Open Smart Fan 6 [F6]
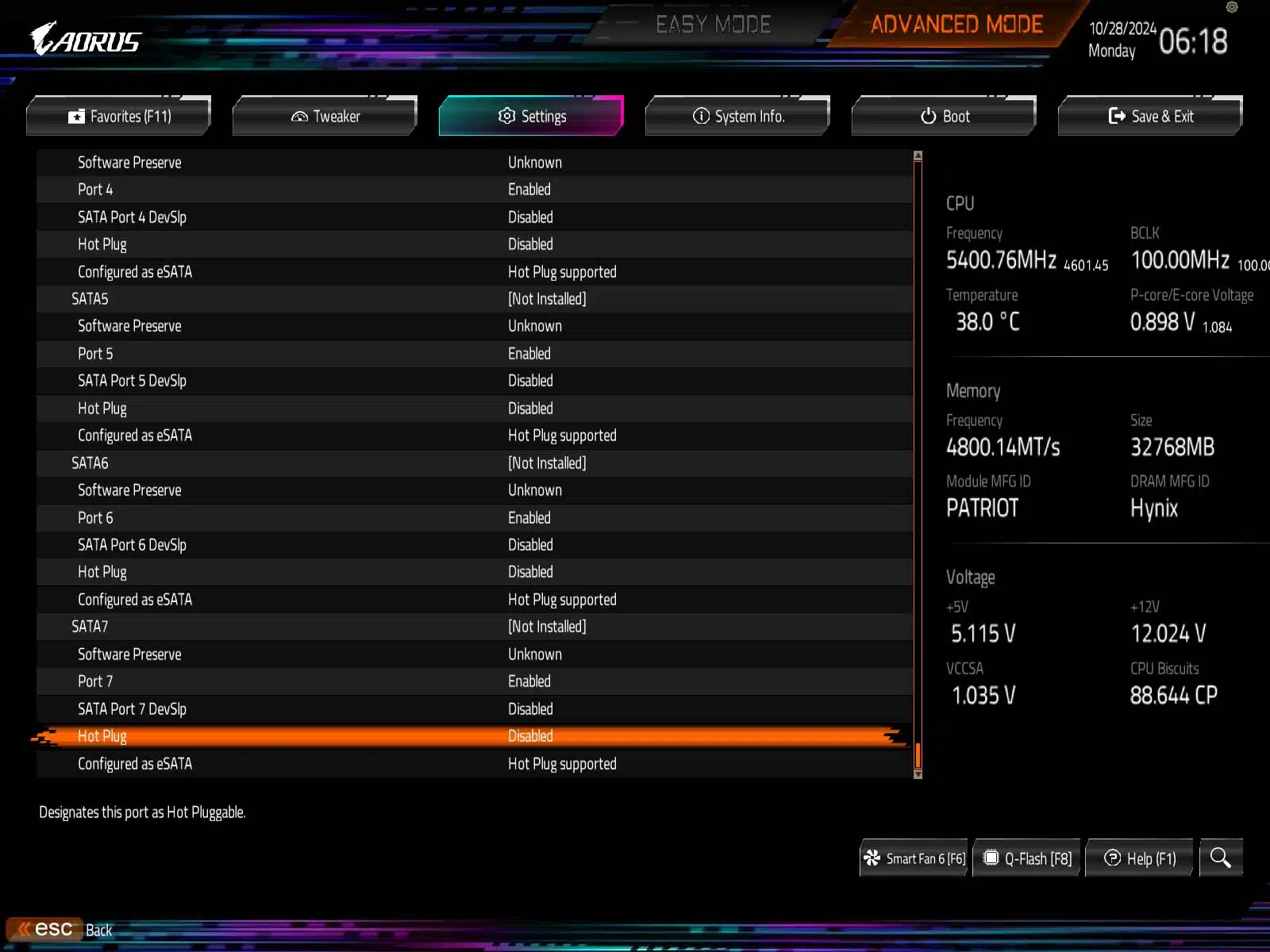This screenshot has height=952, width=1270. [914, 858]
